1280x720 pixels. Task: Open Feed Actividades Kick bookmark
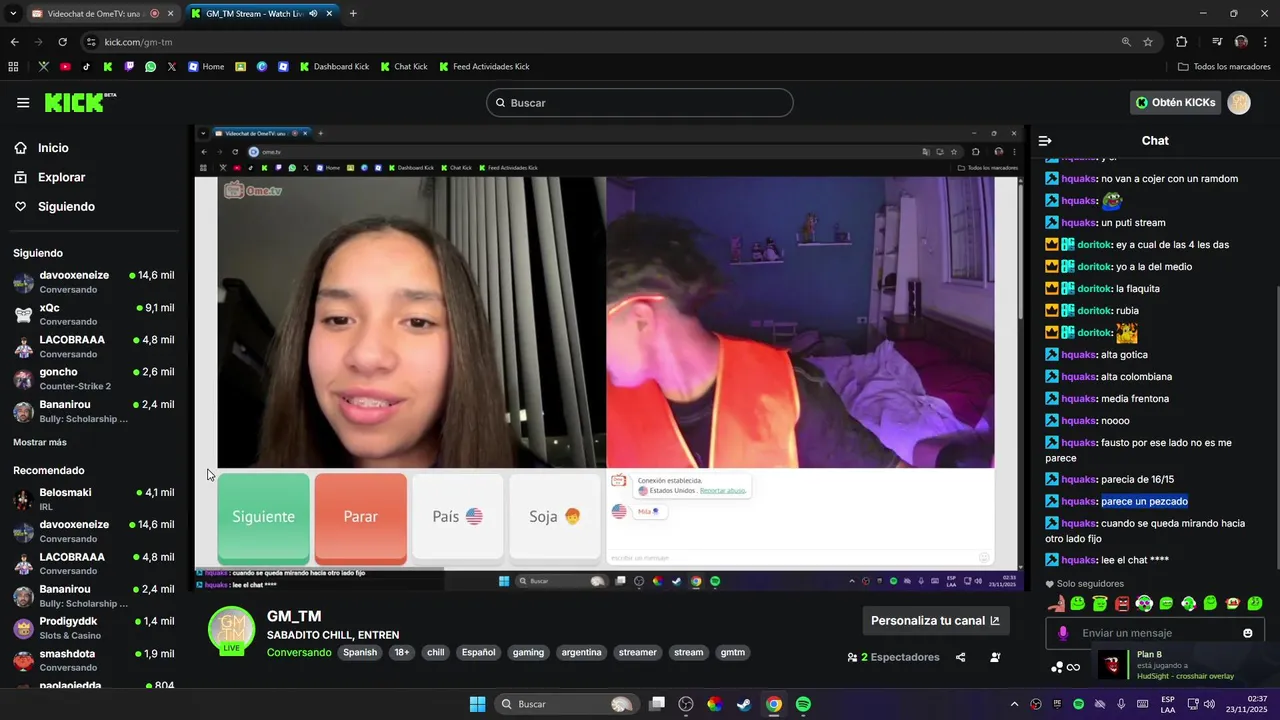point(484,67)
